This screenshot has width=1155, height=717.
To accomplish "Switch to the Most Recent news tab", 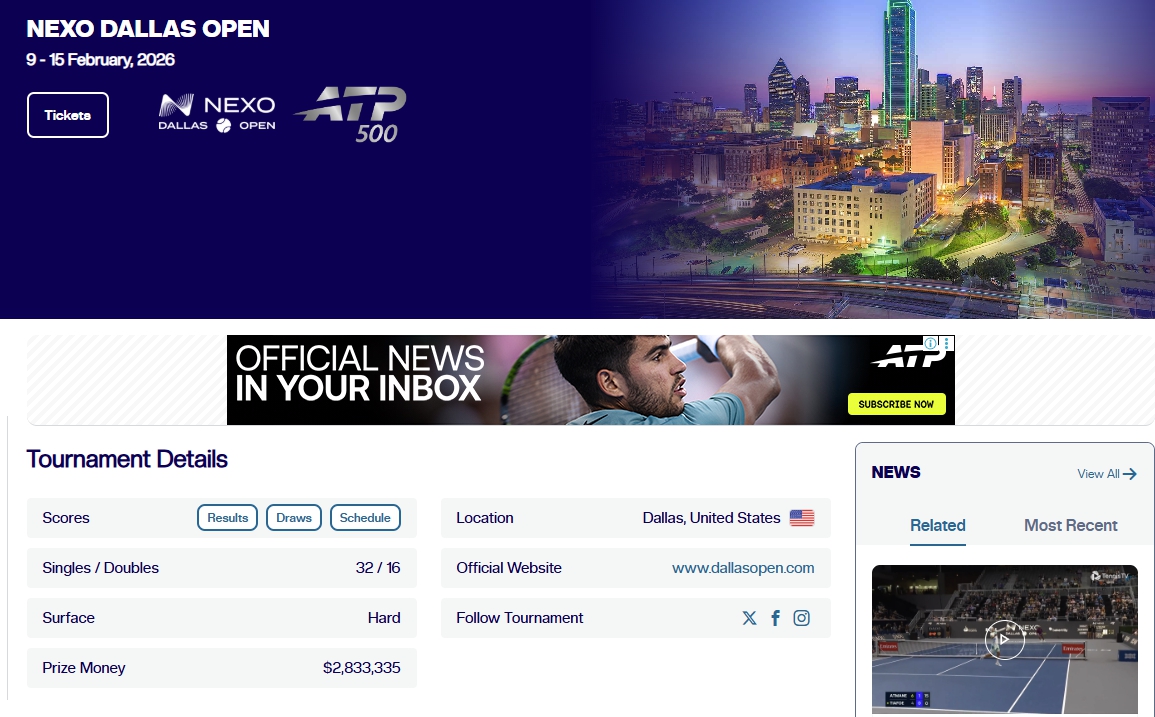I will coord(1070,525).
